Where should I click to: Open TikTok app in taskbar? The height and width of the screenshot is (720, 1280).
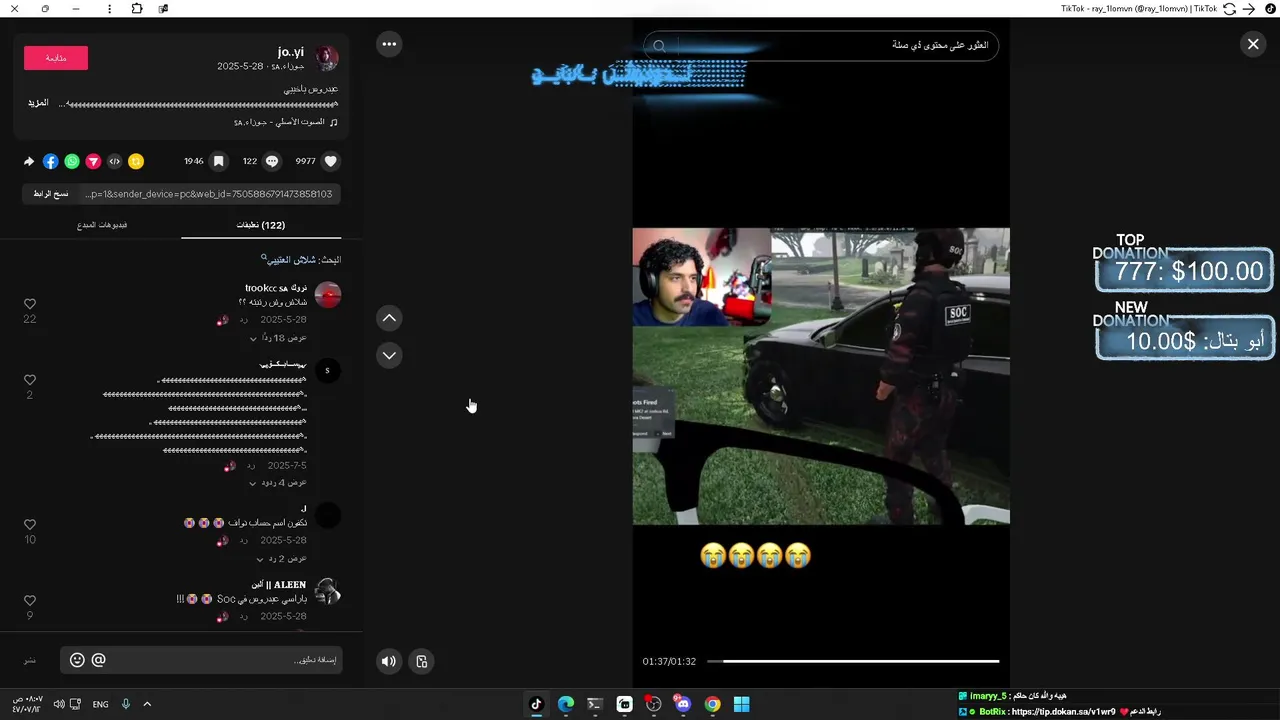tap(536, 704)
